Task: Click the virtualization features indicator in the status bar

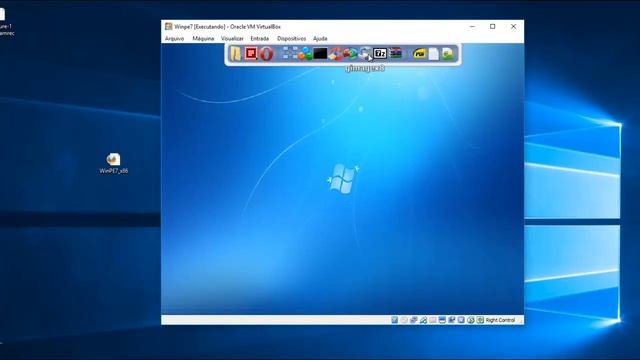Action: pyautogui.click(x=461, y=320)
